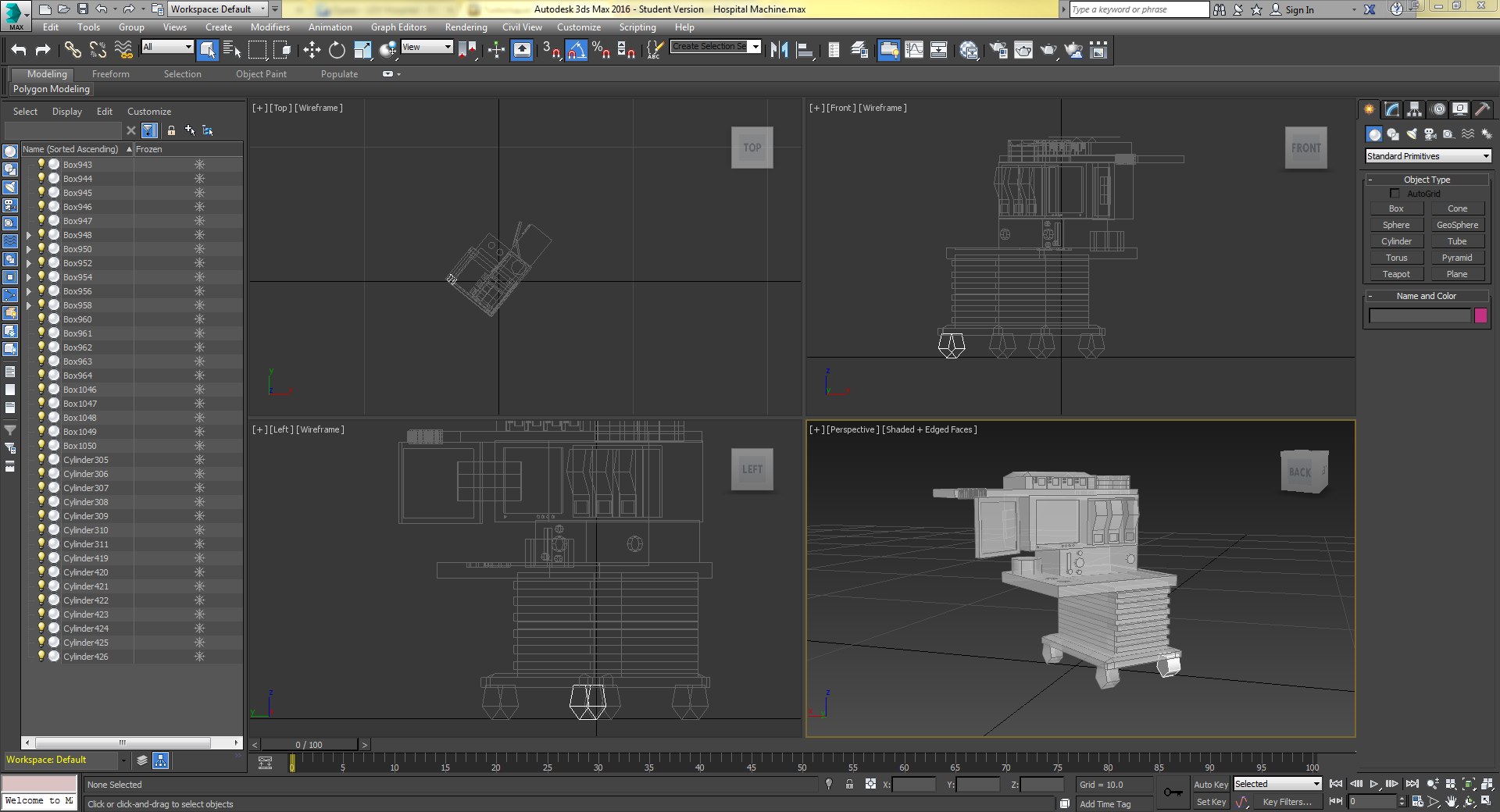The height and width of the screenshot is (812, 1500).
Task: Expand the Box956 tree item
Action: (29, 291)
